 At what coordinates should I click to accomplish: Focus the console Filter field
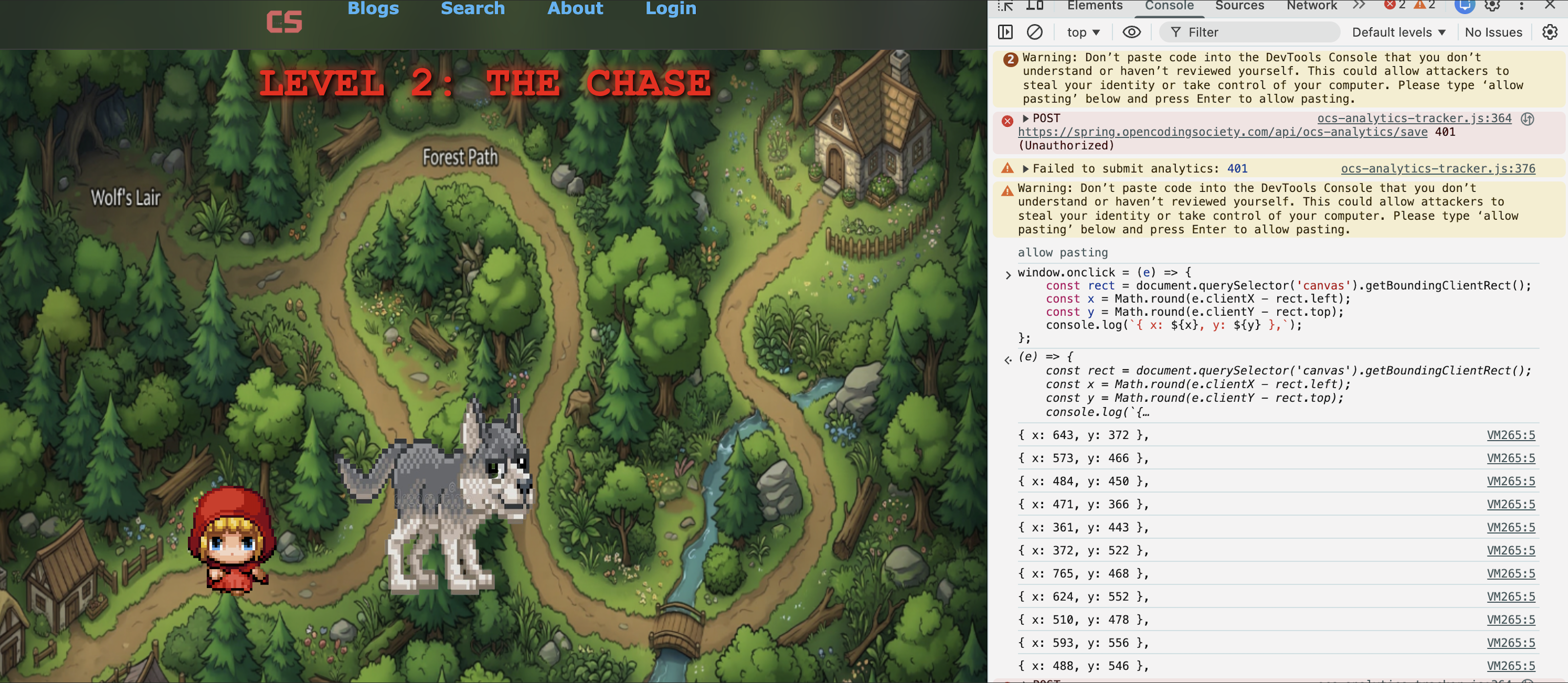pos(1250,32)
